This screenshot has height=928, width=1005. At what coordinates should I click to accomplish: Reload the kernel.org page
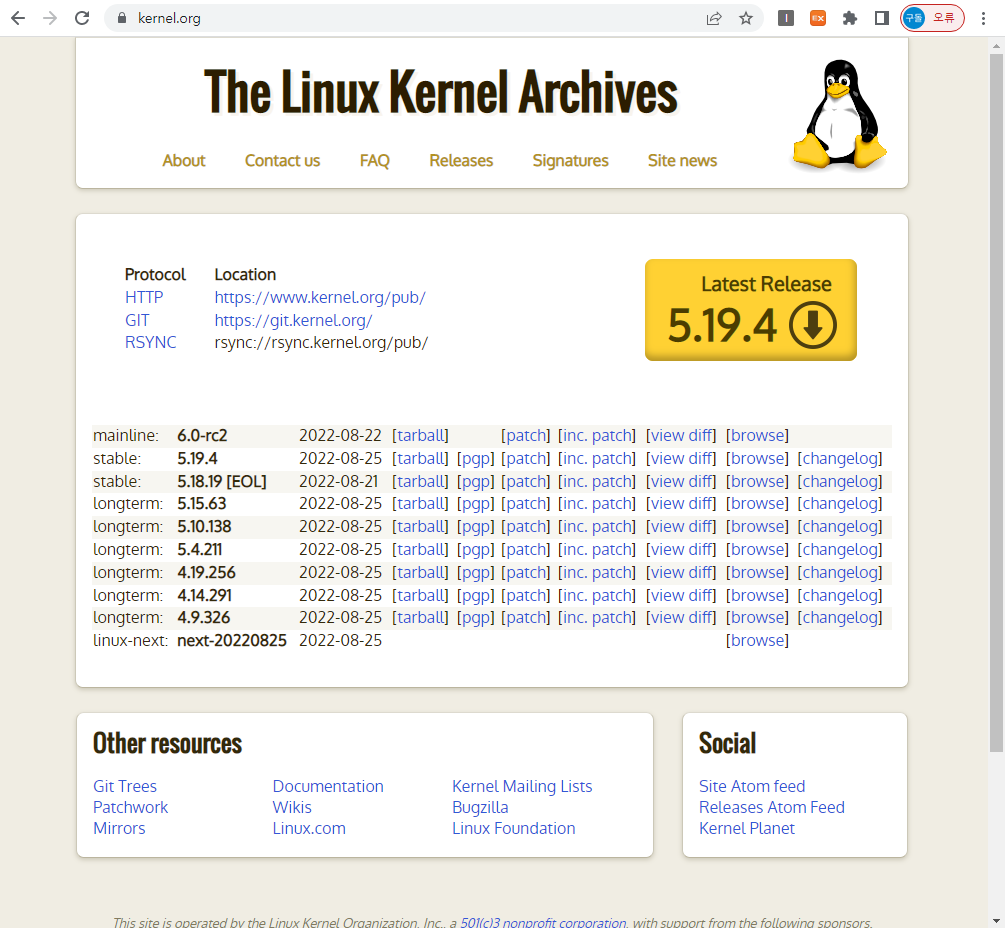[81, 18]
